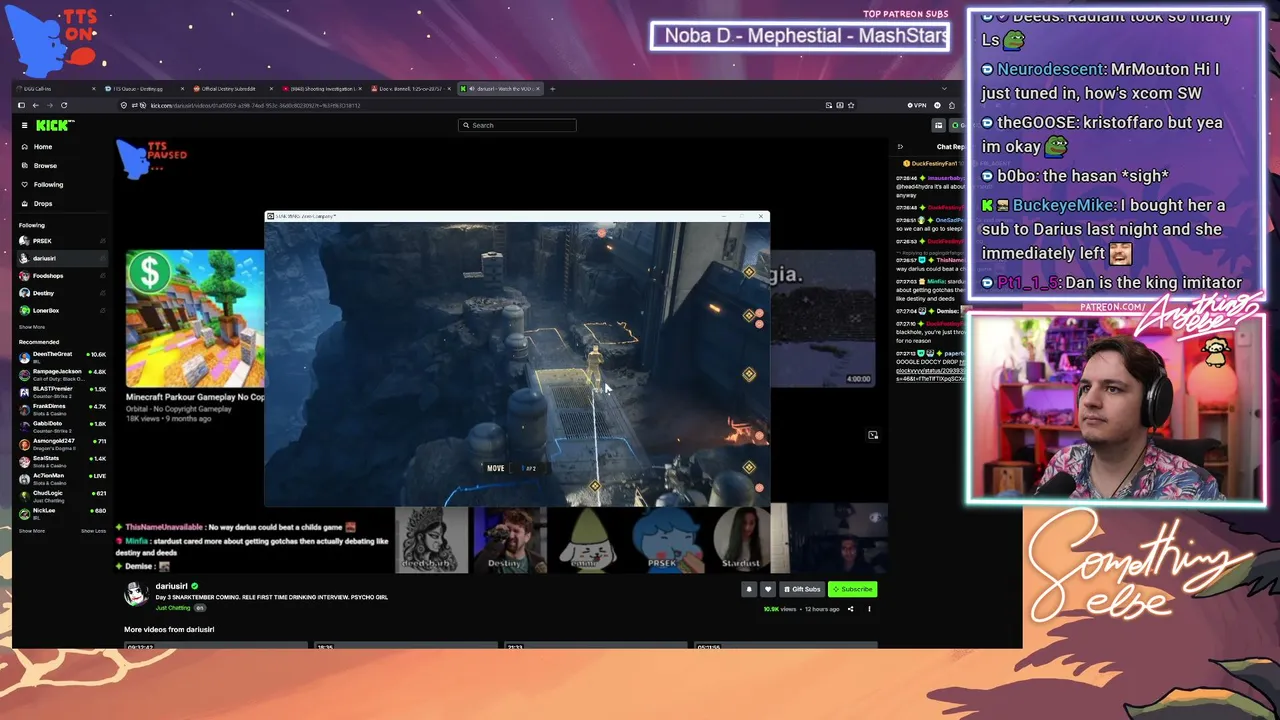Toggle the browser sidebar panel icon

point(21,105)
